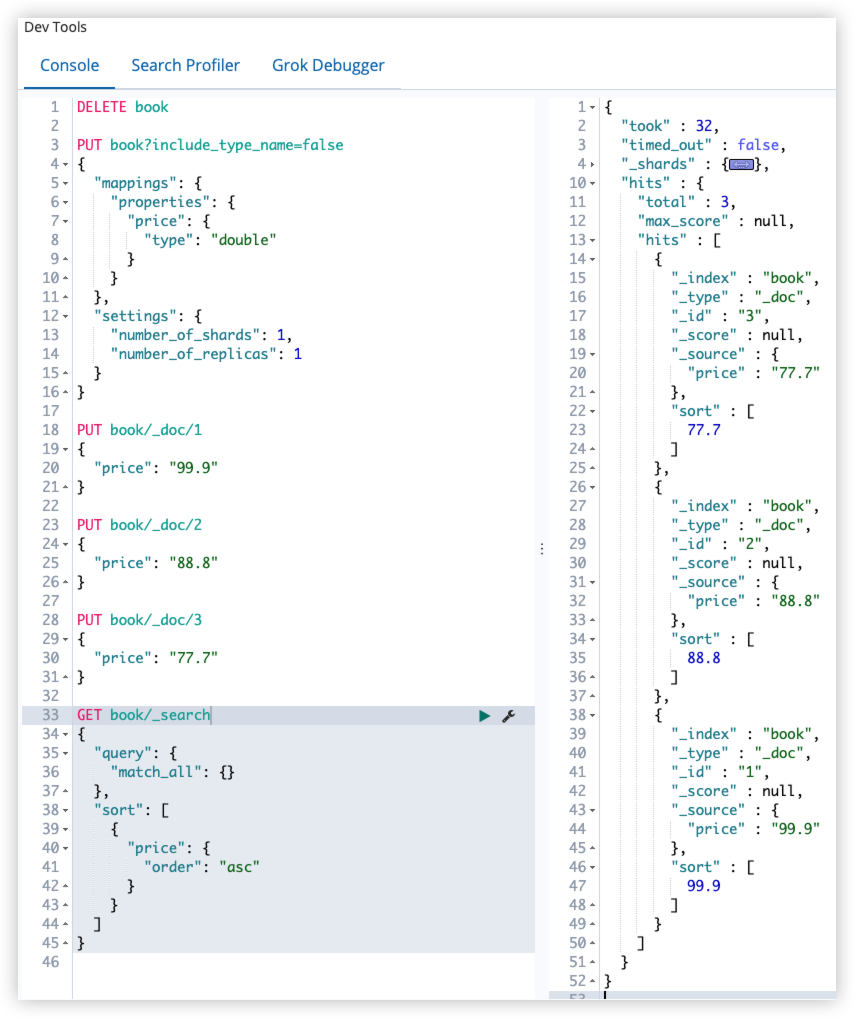Screen dimensions: 854x1018
Task: Click the PUT book/_doc/2 line
Action: coord(139,525)
